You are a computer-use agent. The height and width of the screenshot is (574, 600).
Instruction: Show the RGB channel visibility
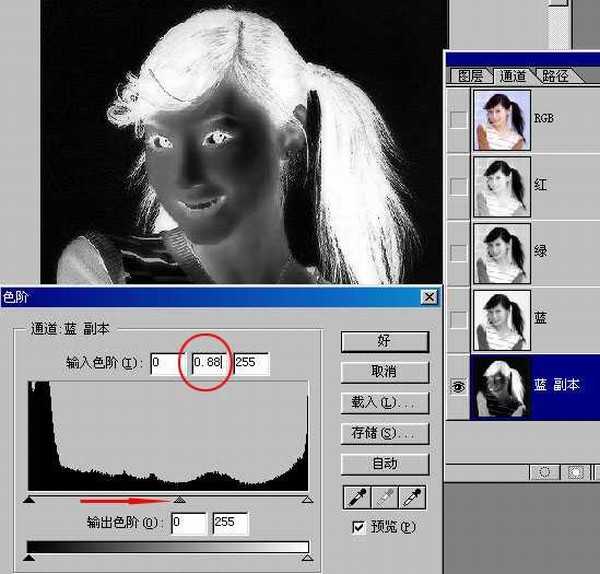click(x=459, y=119)
